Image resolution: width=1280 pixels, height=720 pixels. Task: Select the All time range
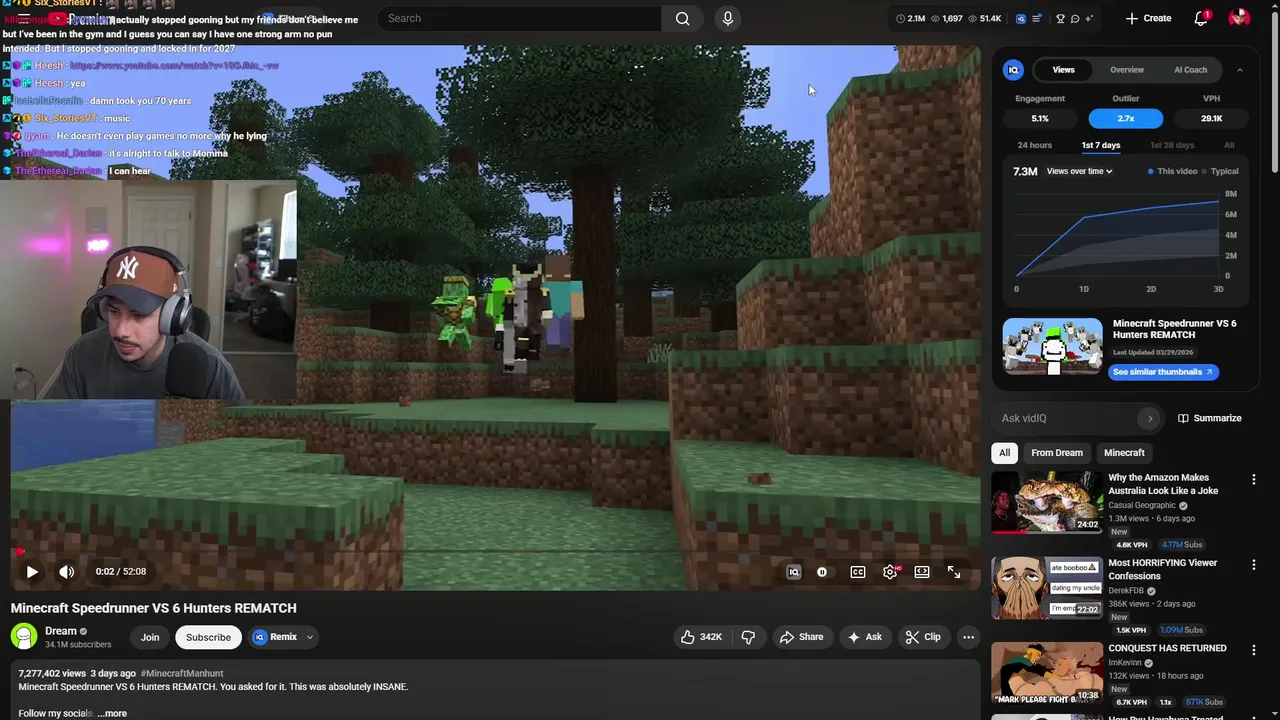tap(1229, 146)
